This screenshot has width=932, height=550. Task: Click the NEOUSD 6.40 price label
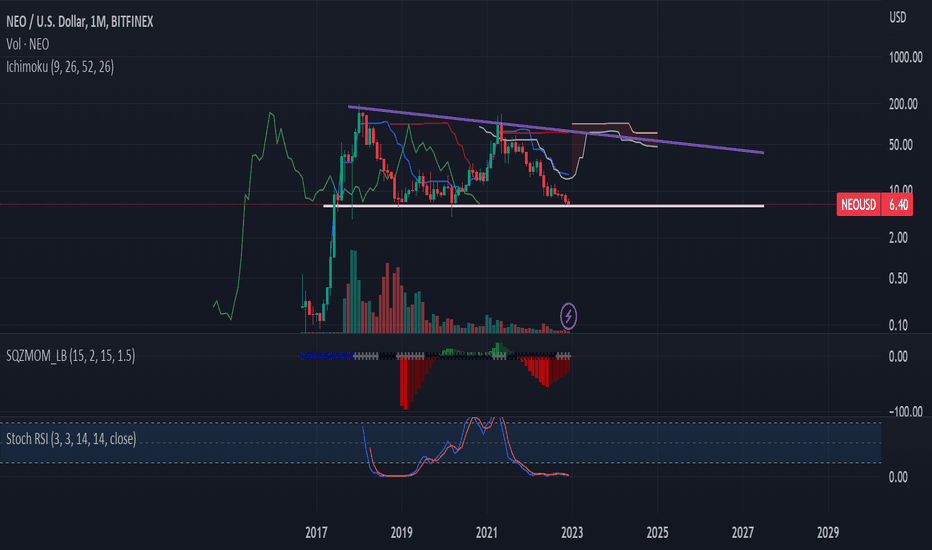(x=874, y=205)
